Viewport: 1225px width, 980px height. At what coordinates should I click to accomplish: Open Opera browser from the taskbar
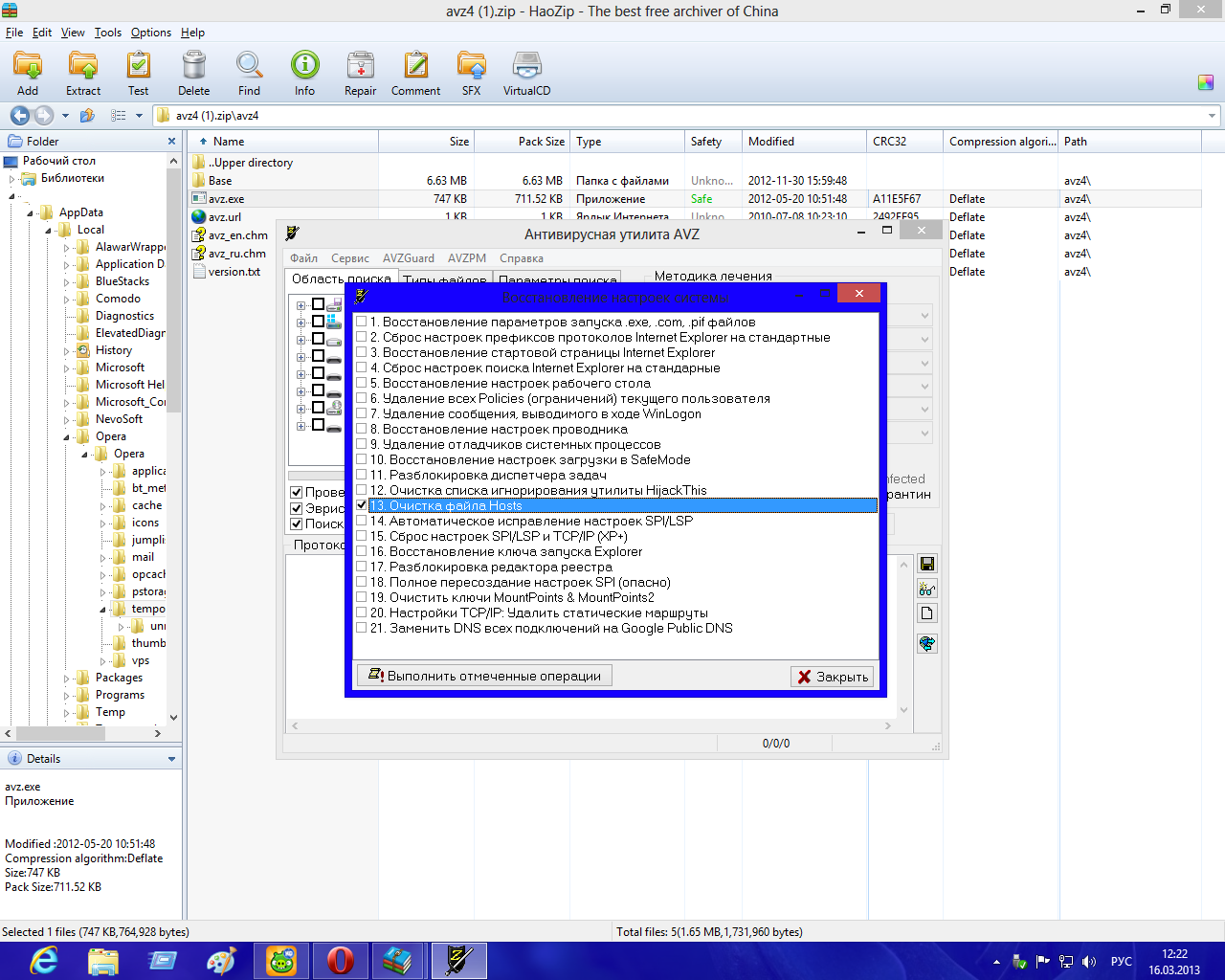point(341,961)
